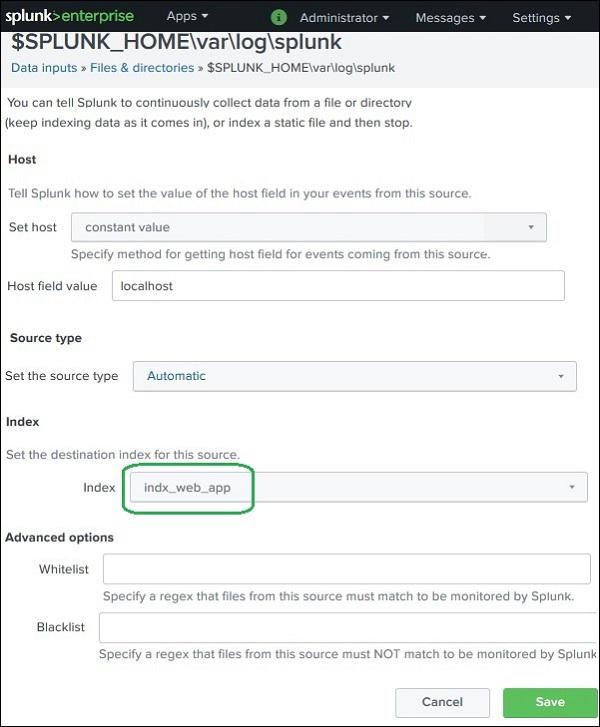Go to Data inputs breadcrumb link
The image size is (600, 727).
[44, 68]
